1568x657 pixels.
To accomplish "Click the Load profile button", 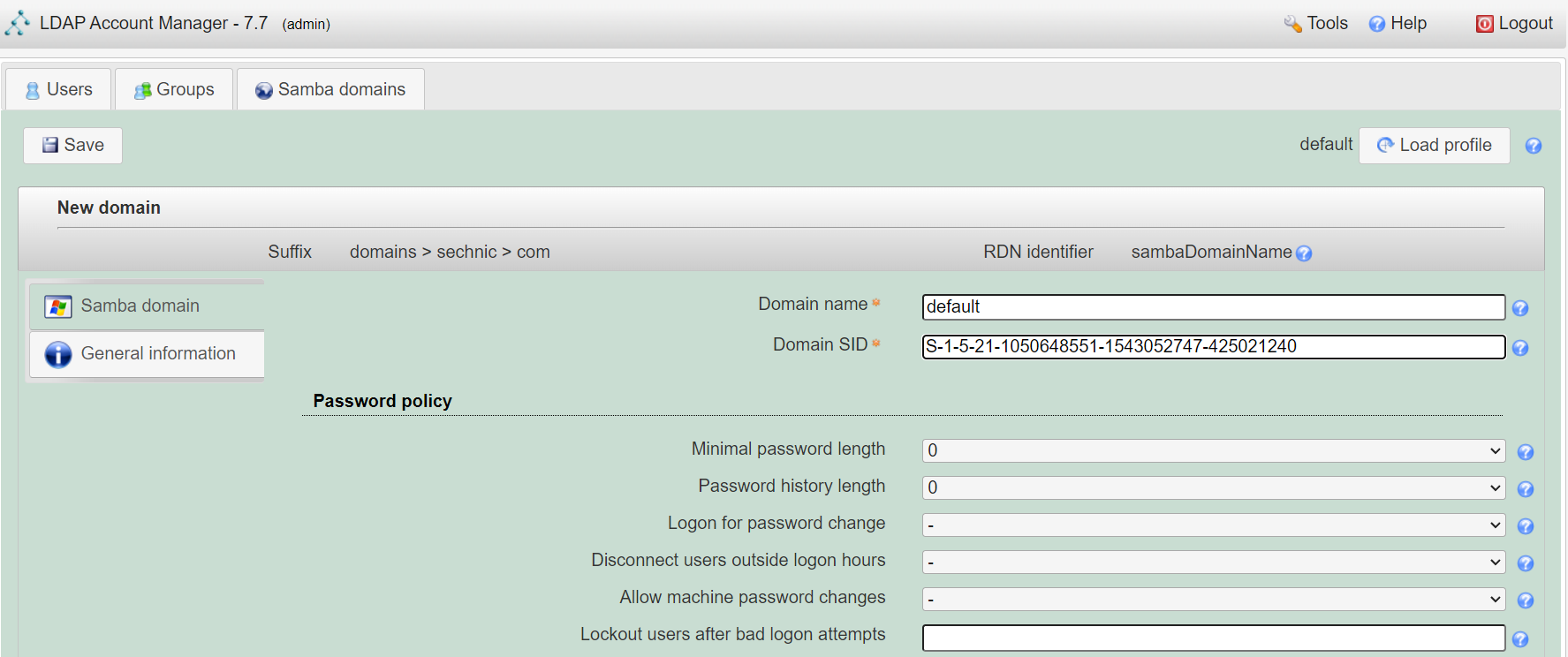I will [1434, 145].
